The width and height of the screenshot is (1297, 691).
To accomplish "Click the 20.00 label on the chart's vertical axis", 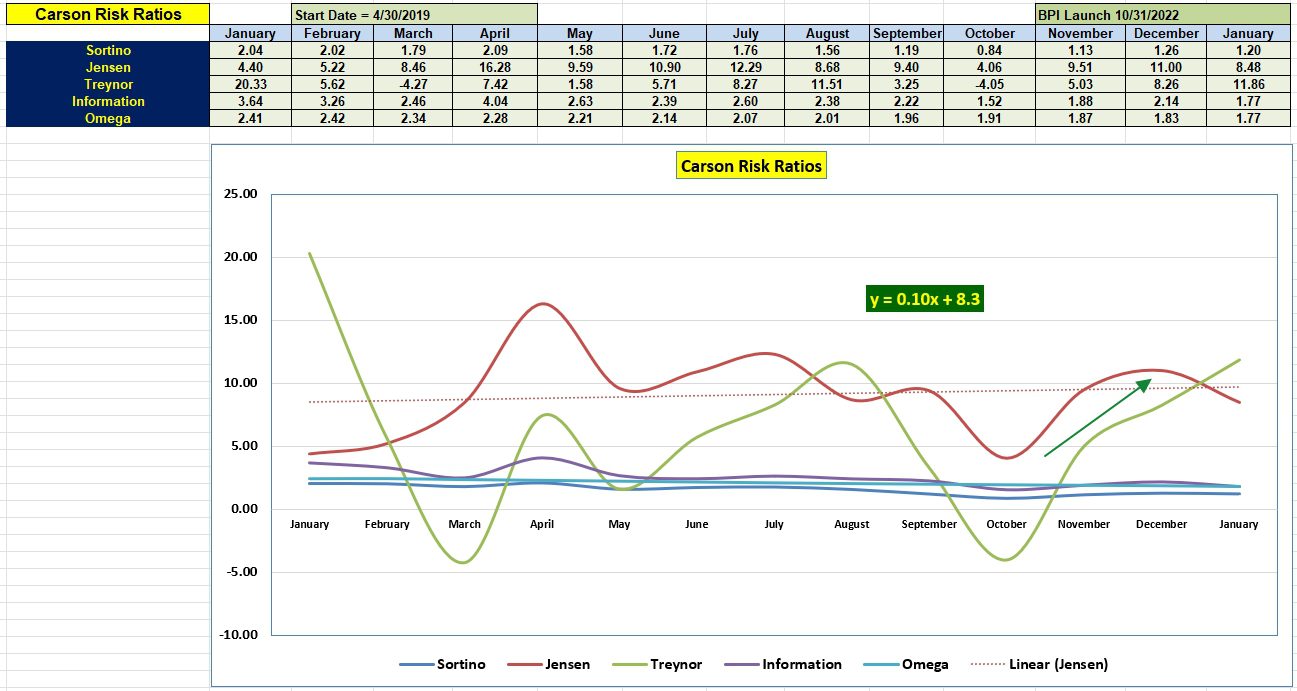I will pyautogui.click(x=239, y=257).
